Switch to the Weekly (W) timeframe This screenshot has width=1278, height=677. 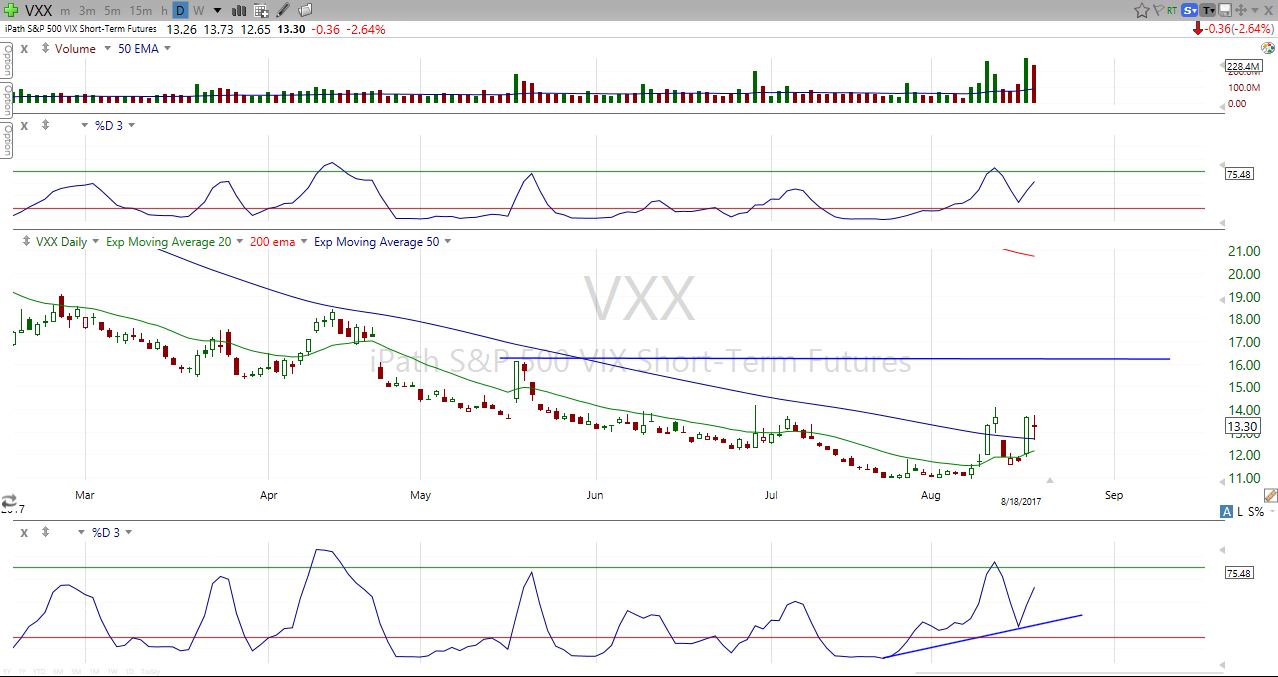point(199,11)
